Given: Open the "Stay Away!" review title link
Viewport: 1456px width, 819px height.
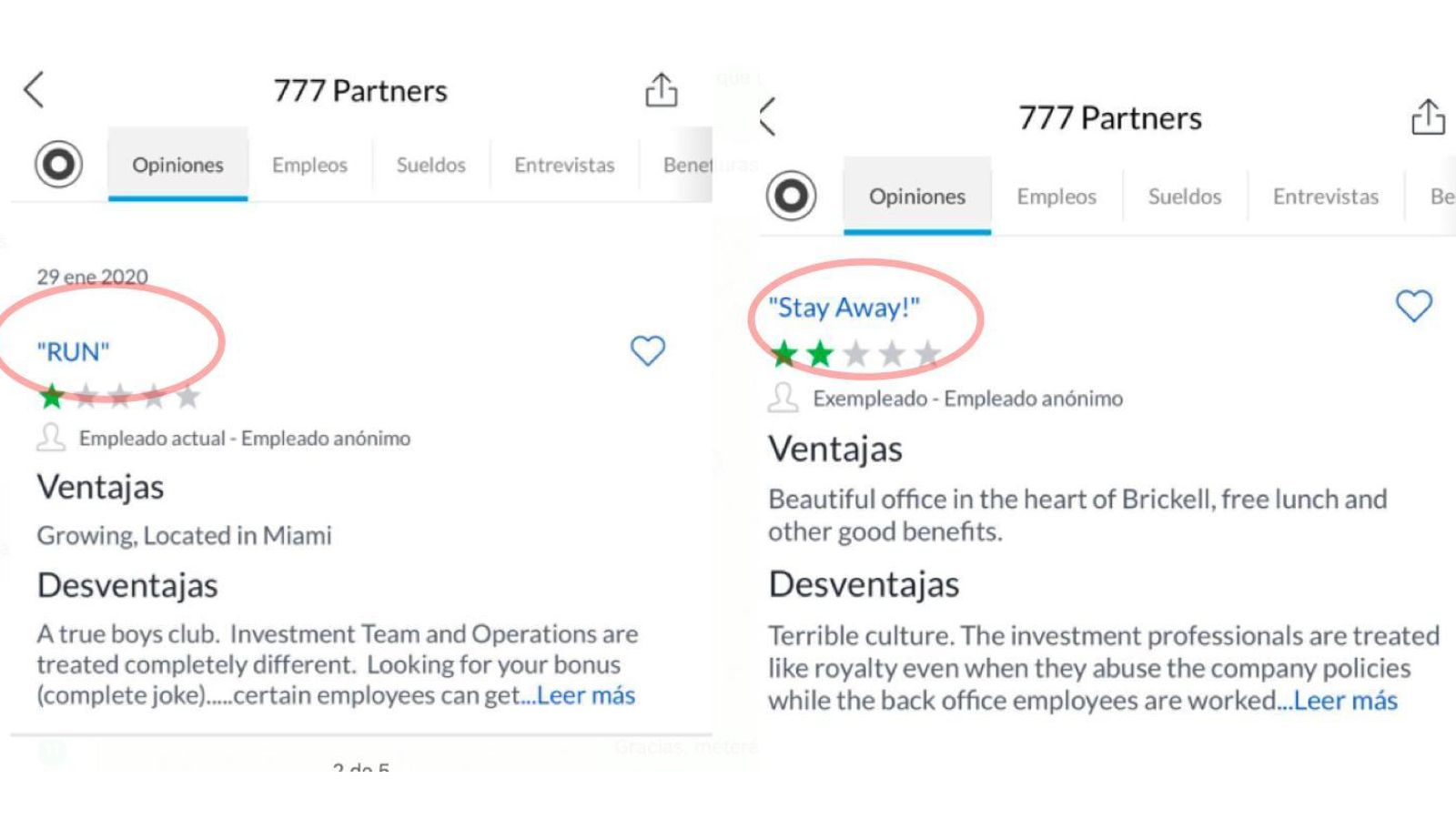Looking at the screenshot, I should tap(844, 308).
